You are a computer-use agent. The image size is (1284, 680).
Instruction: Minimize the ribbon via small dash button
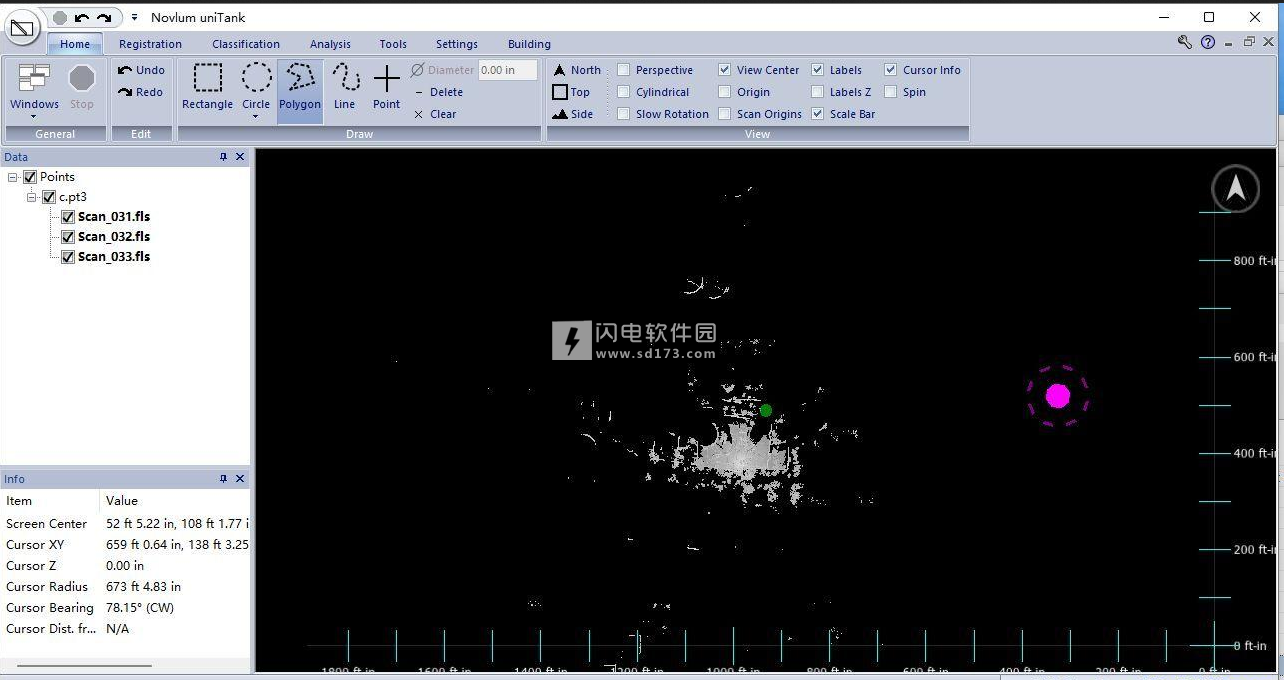coord(1230,42)
